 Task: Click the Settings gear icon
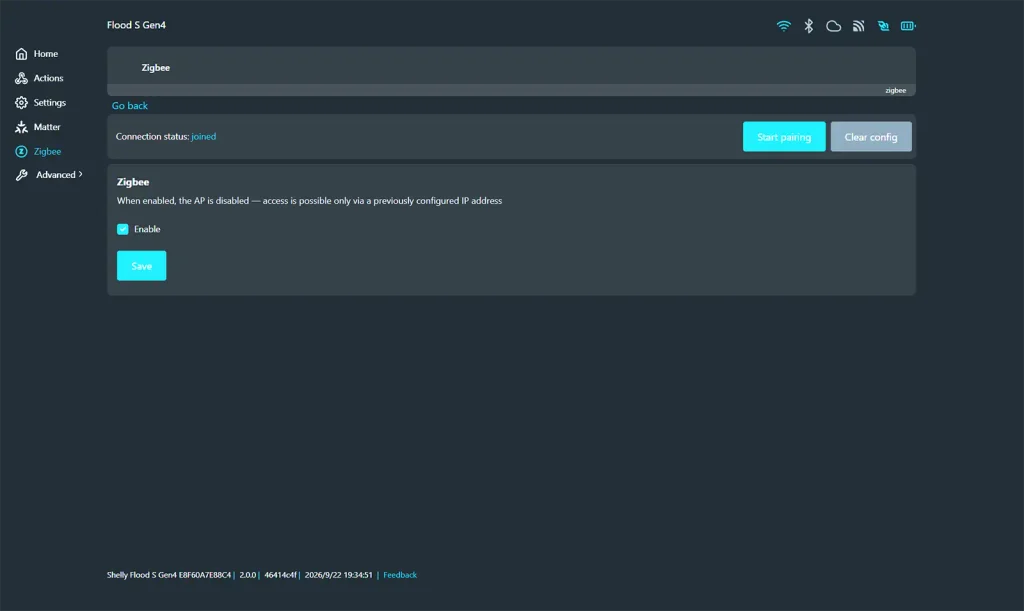point(22,102)
